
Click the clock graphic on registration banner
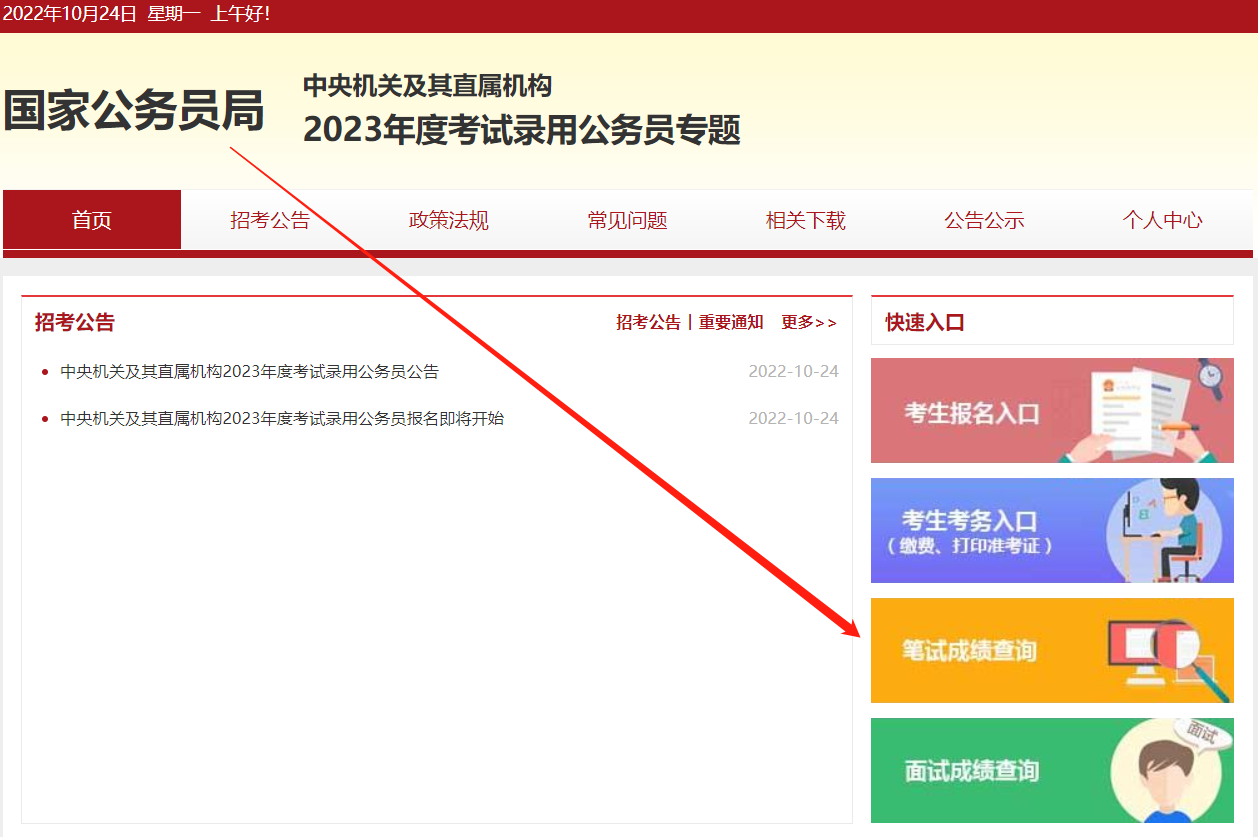pos(1209,379)
